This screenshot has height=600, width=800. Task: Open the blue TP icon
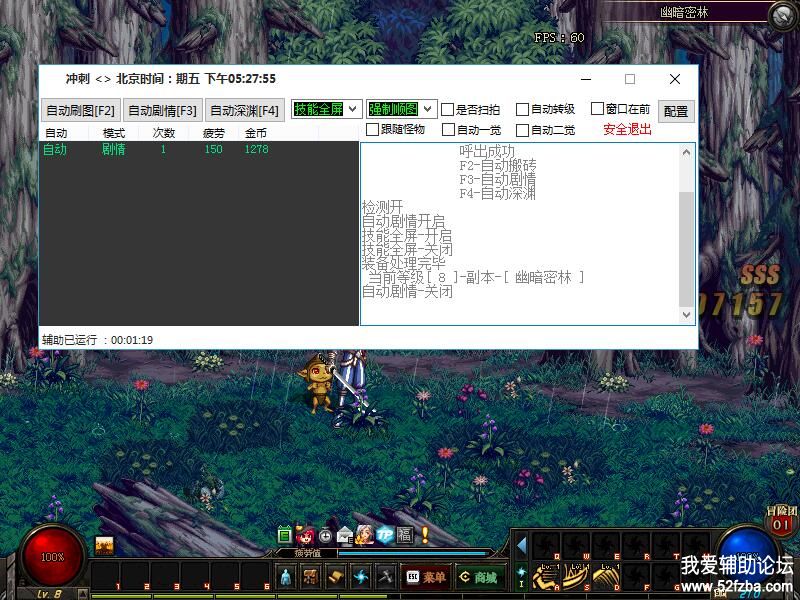point(385,535)
